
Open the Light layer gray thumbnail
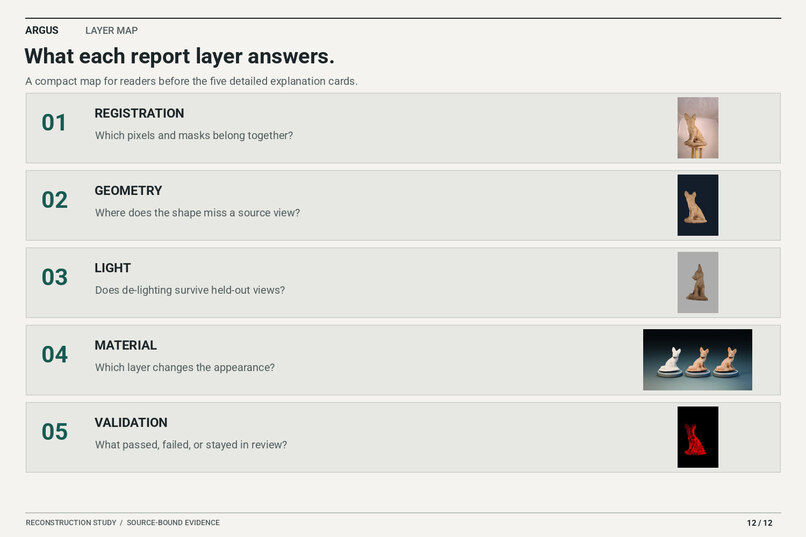coord(698,282)
